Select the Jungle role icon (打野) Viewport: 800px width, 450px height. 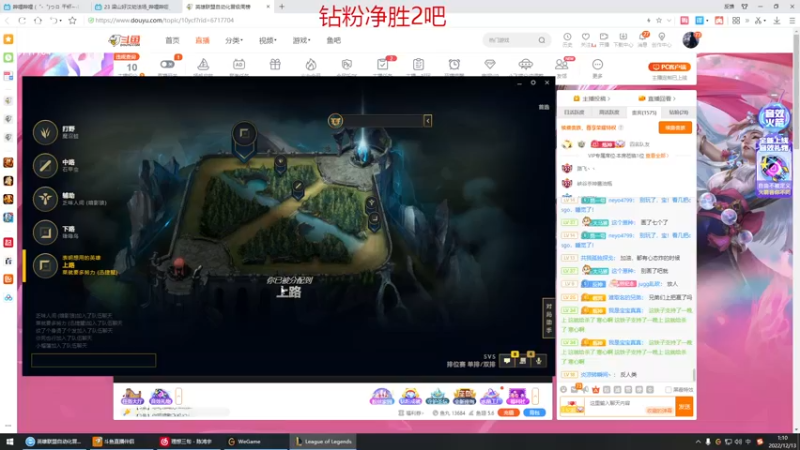pyautogui.click(x=45, y=132)
